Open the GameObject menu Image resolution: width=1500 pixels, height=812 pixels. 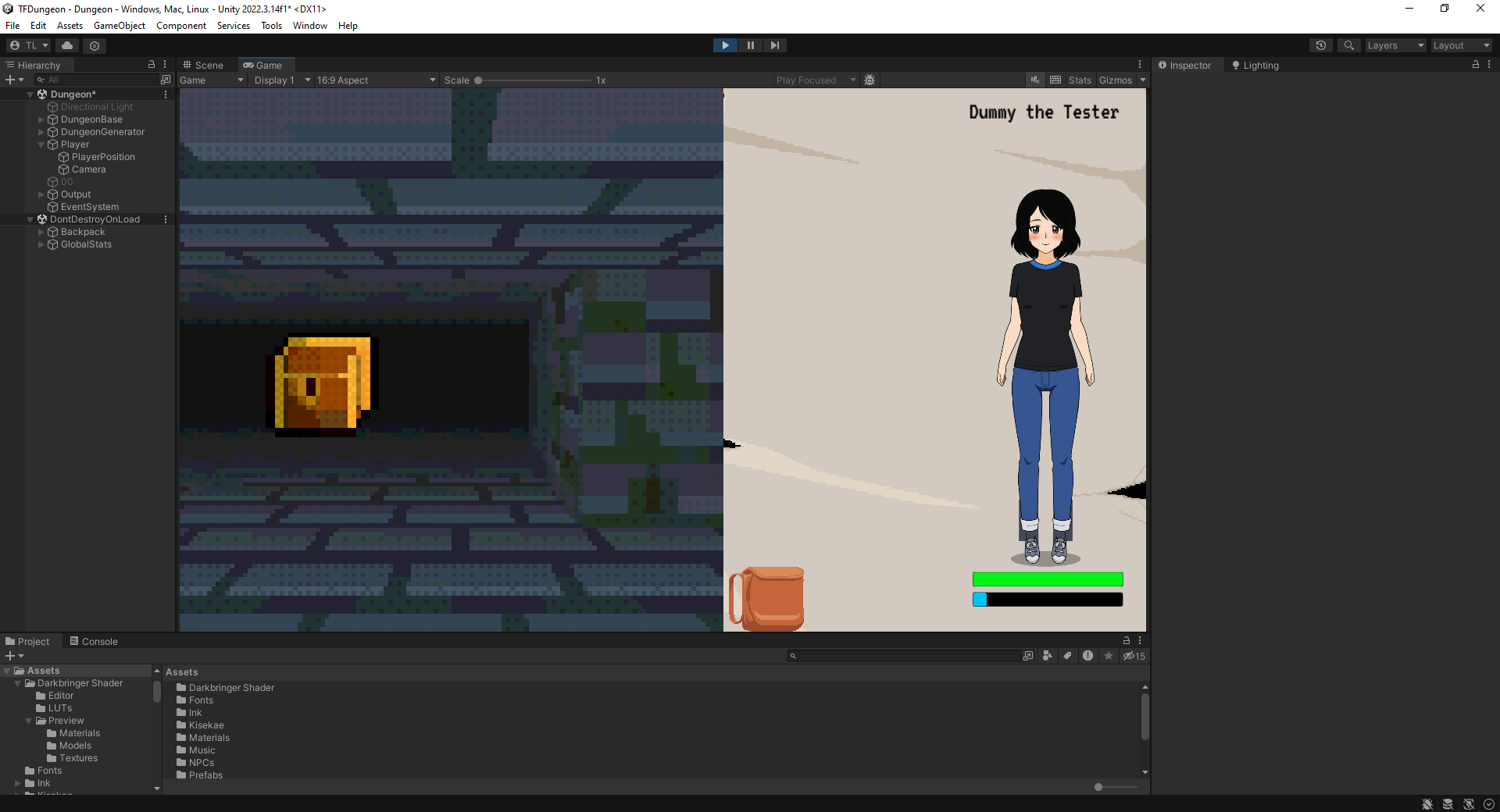(x=119, y=26)
